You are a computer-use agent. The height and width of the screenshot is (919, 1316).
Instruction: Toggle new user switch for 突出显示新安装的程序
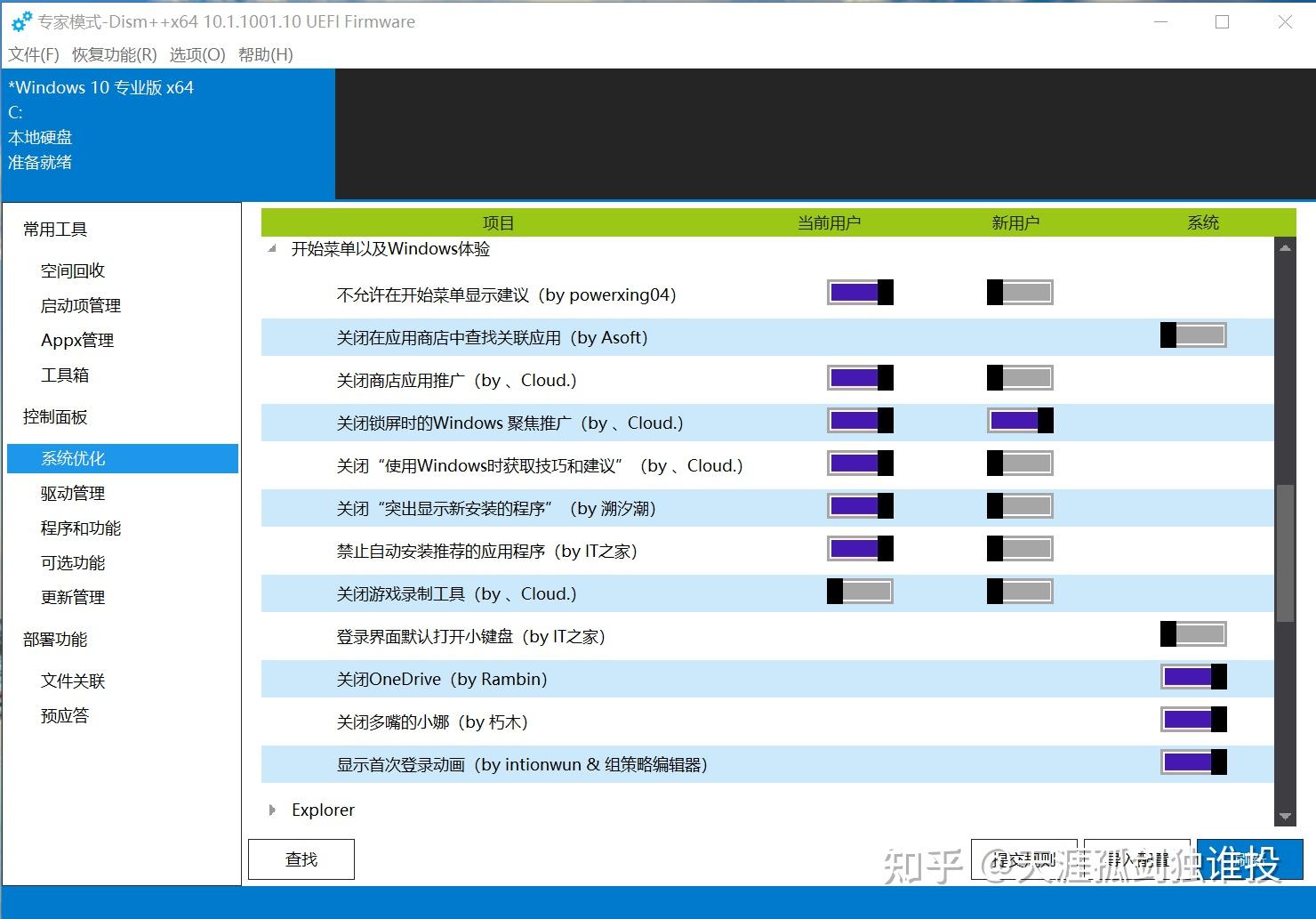[x=1020, y=506]
